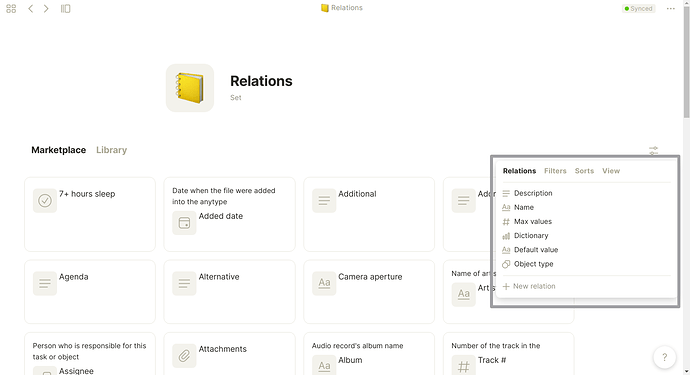
Task: Add a New relation
Action: point(529,286)
